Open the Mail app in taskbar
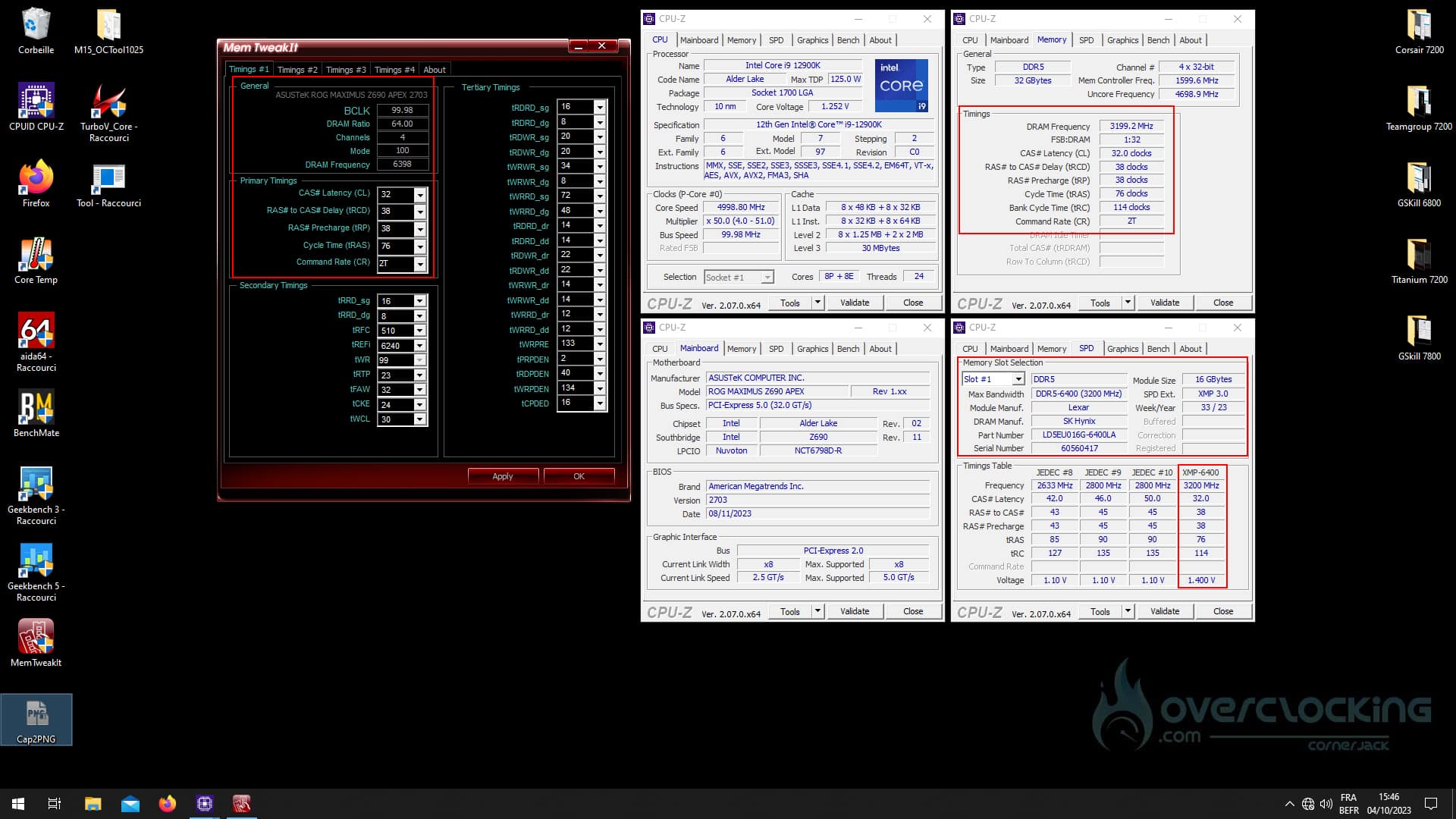 130,804
